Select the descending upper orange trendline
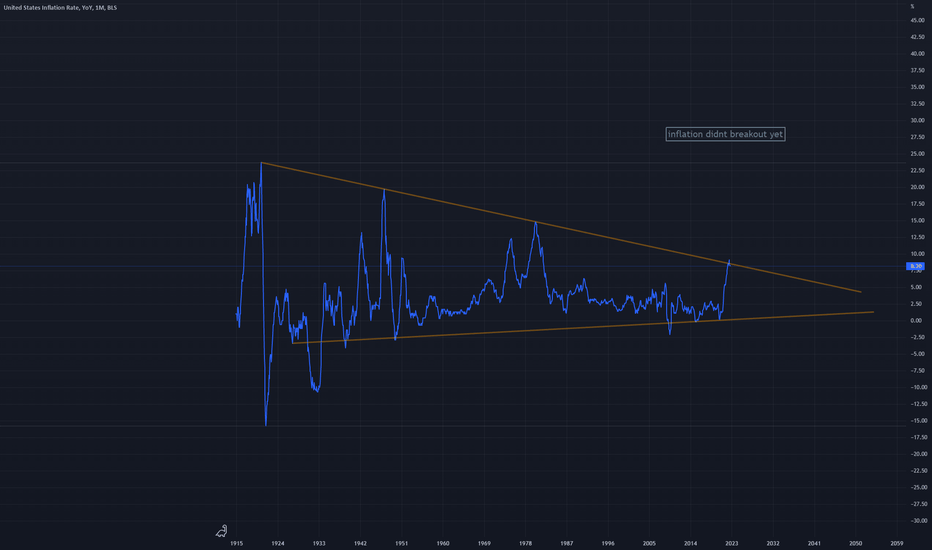This screenshot has height=550, width=932. pos(561,227)
